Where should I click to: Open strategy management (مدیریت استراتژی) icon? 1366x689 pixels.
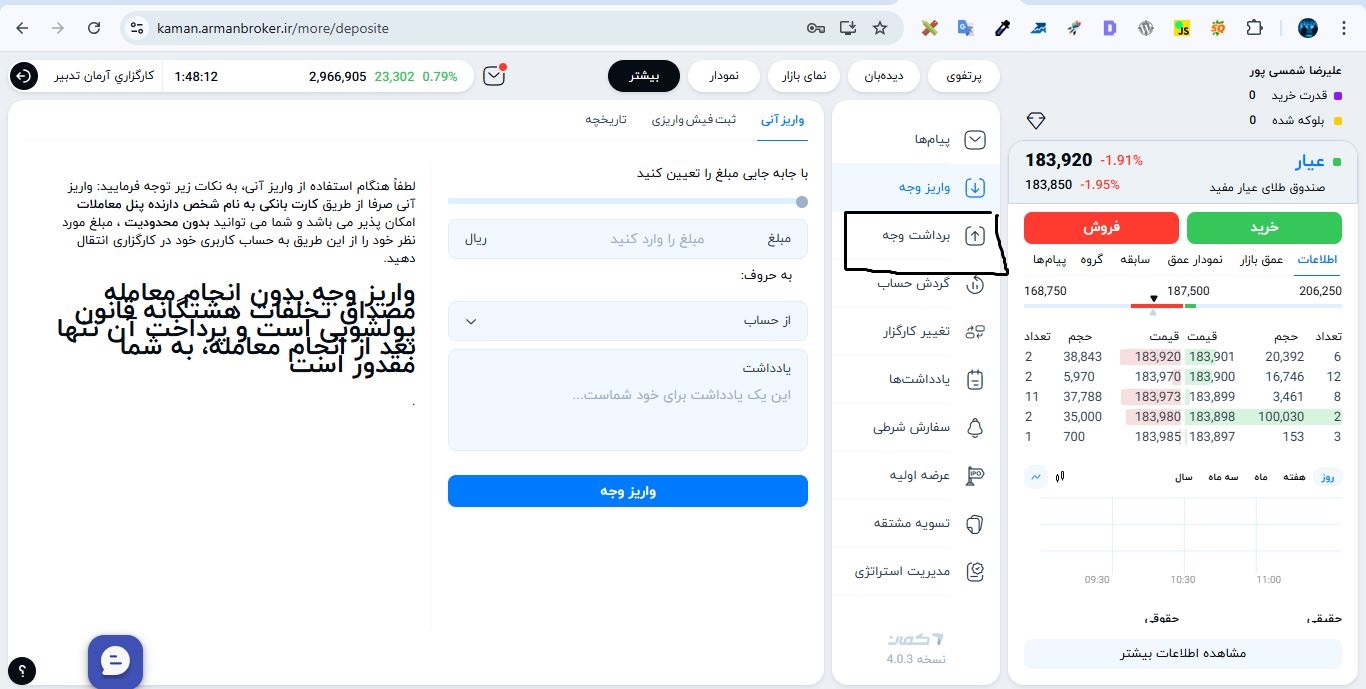975,572
